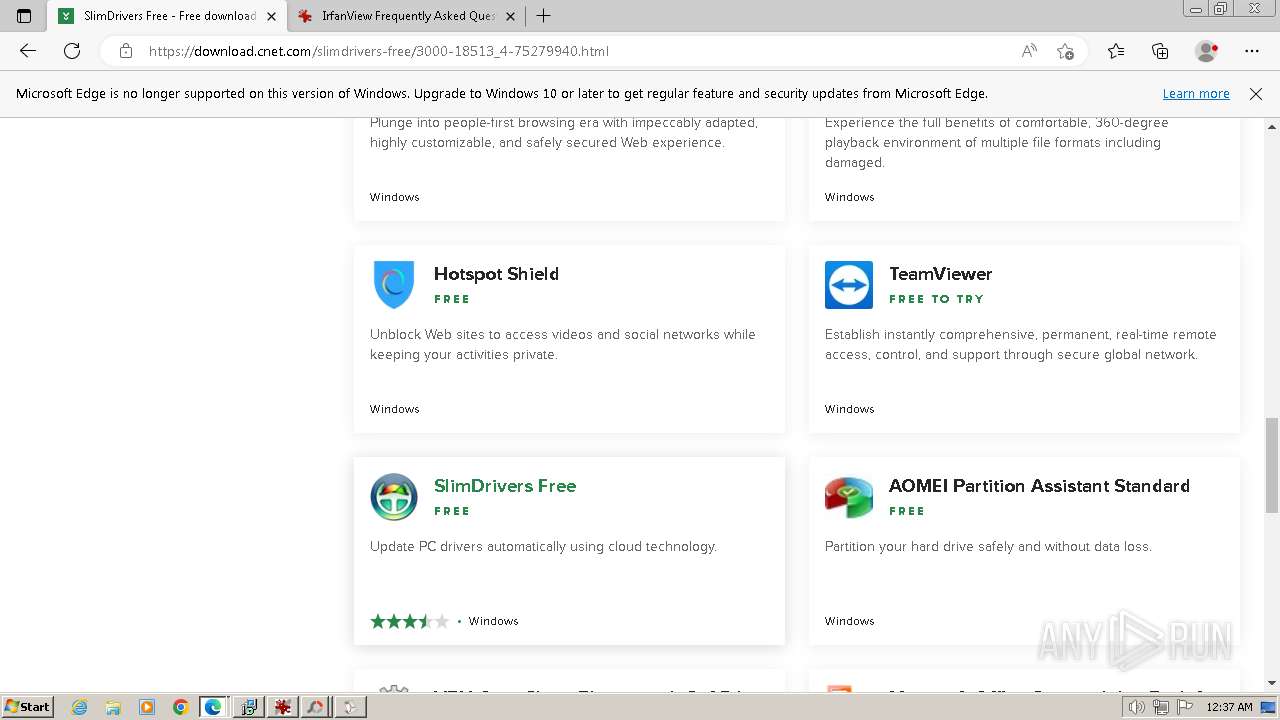Open tab actions menu icon
The height and width of the screenshot is (720, 1280).
click(24, 16)
